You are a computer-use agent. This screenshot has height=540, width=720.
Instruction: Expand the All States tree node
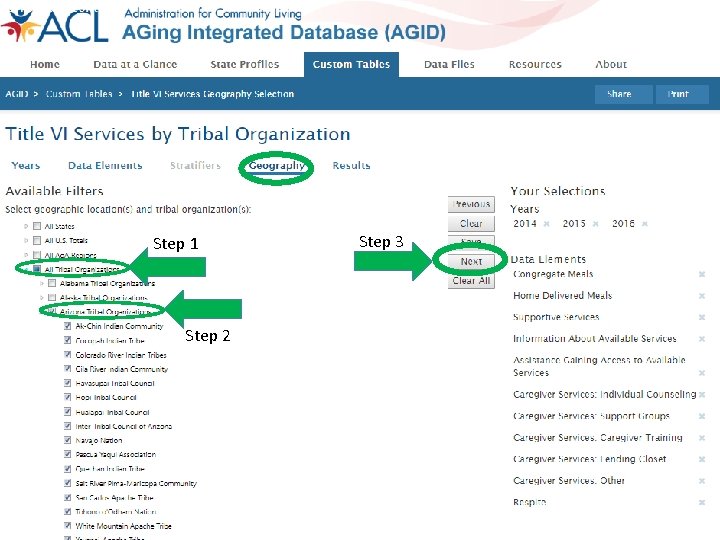(x=26, y=226)
